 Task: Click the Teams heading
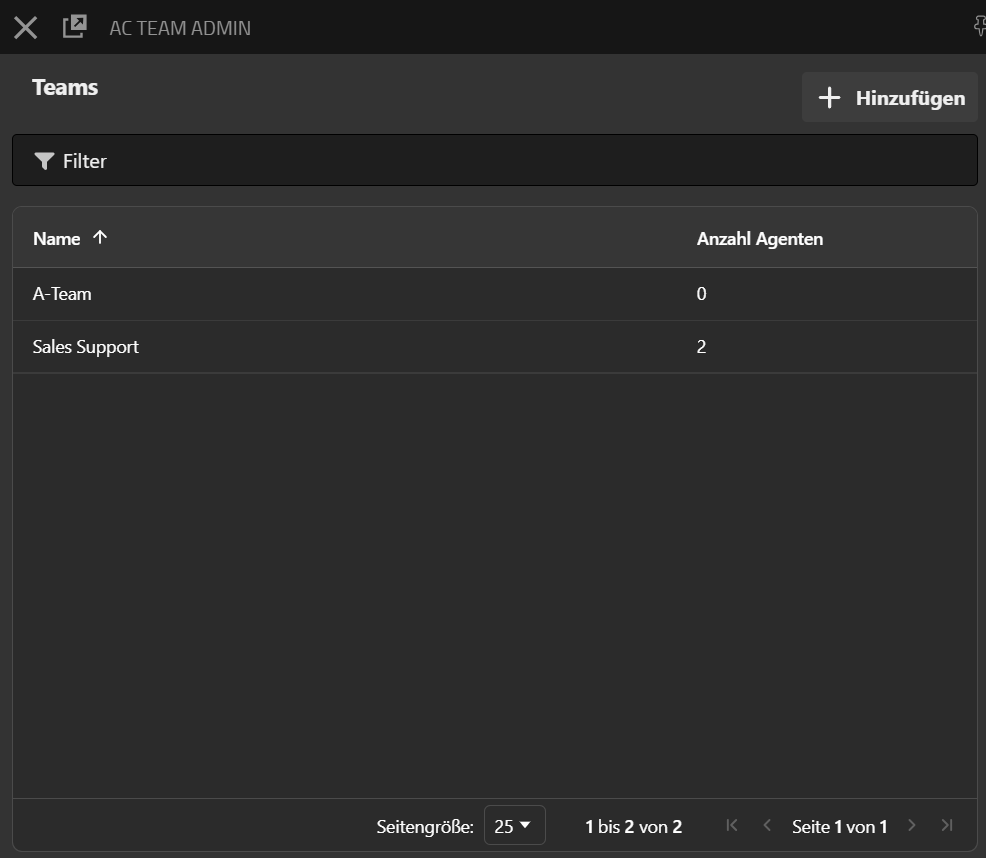[x=65, y=87]
